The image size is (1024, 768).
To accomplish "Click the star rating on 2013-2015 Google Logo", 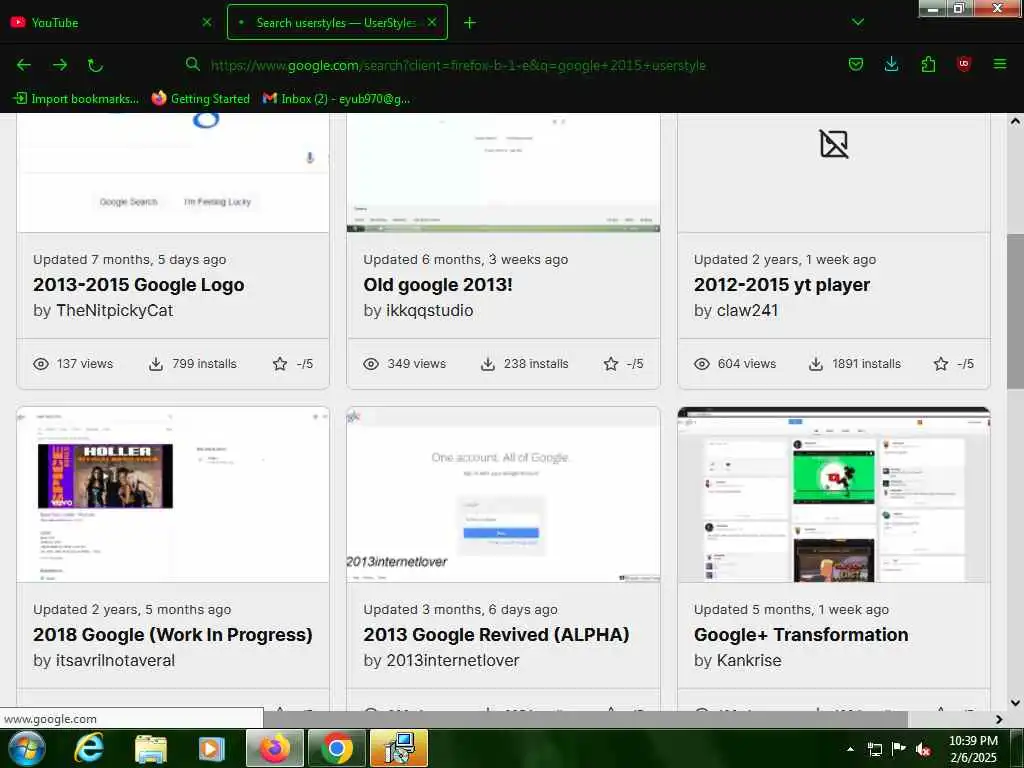I will (280, 364).
